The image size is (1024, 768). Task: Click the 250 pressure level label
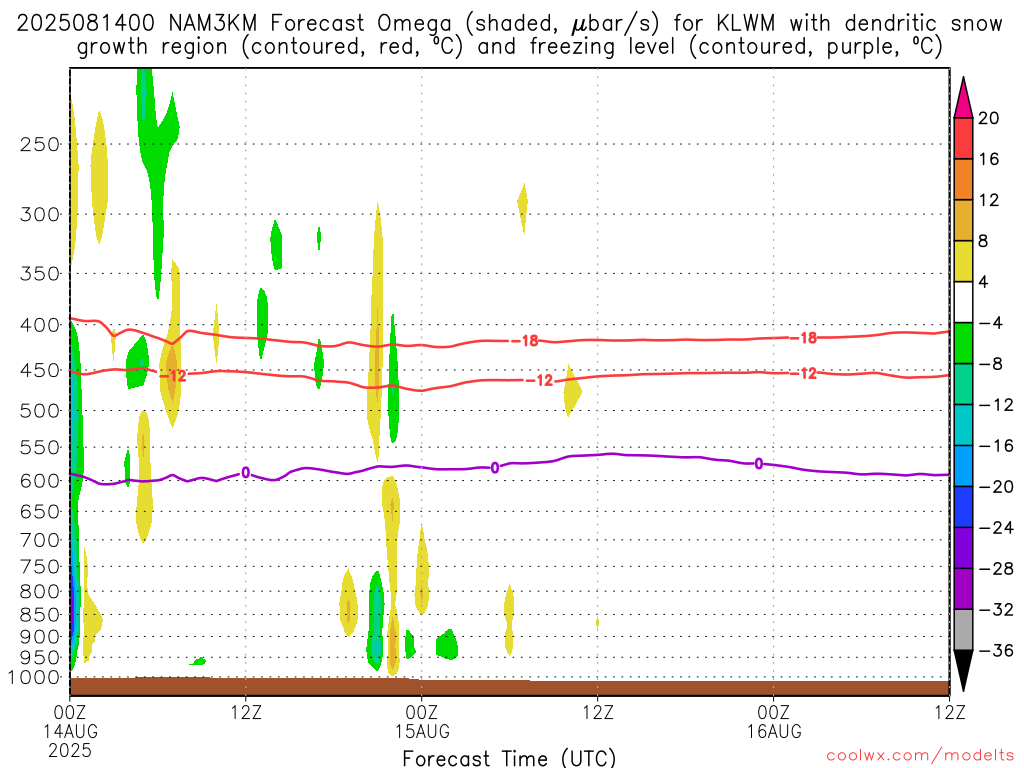click(x=40, y=144)
